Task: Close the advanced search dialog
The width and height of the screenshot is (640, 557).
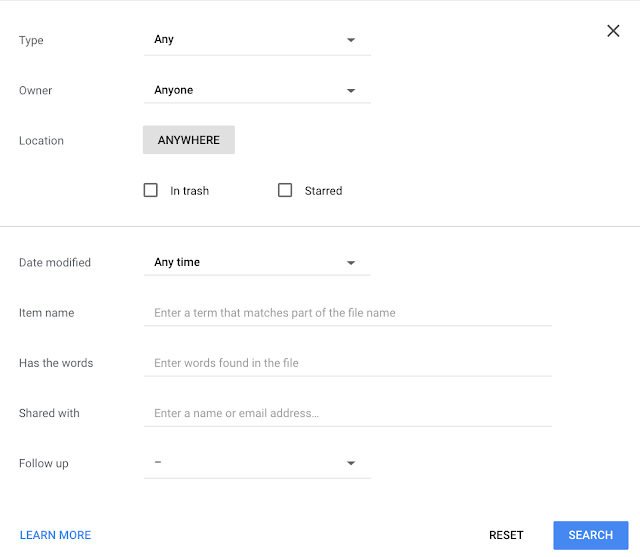Action: 613,31
